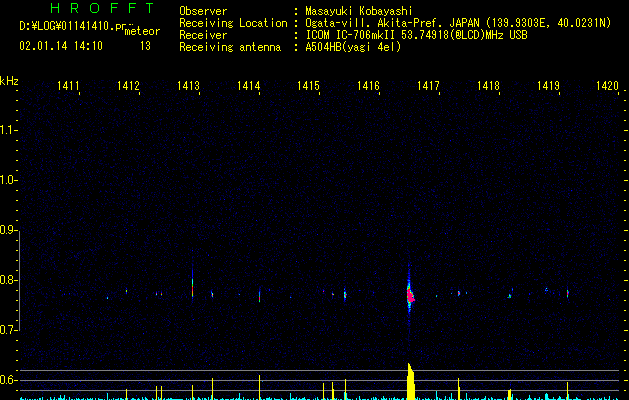This screenshot has width=629, height=400.
Task: Click the 'meteor' counter label
Action: tap(142, 31)
